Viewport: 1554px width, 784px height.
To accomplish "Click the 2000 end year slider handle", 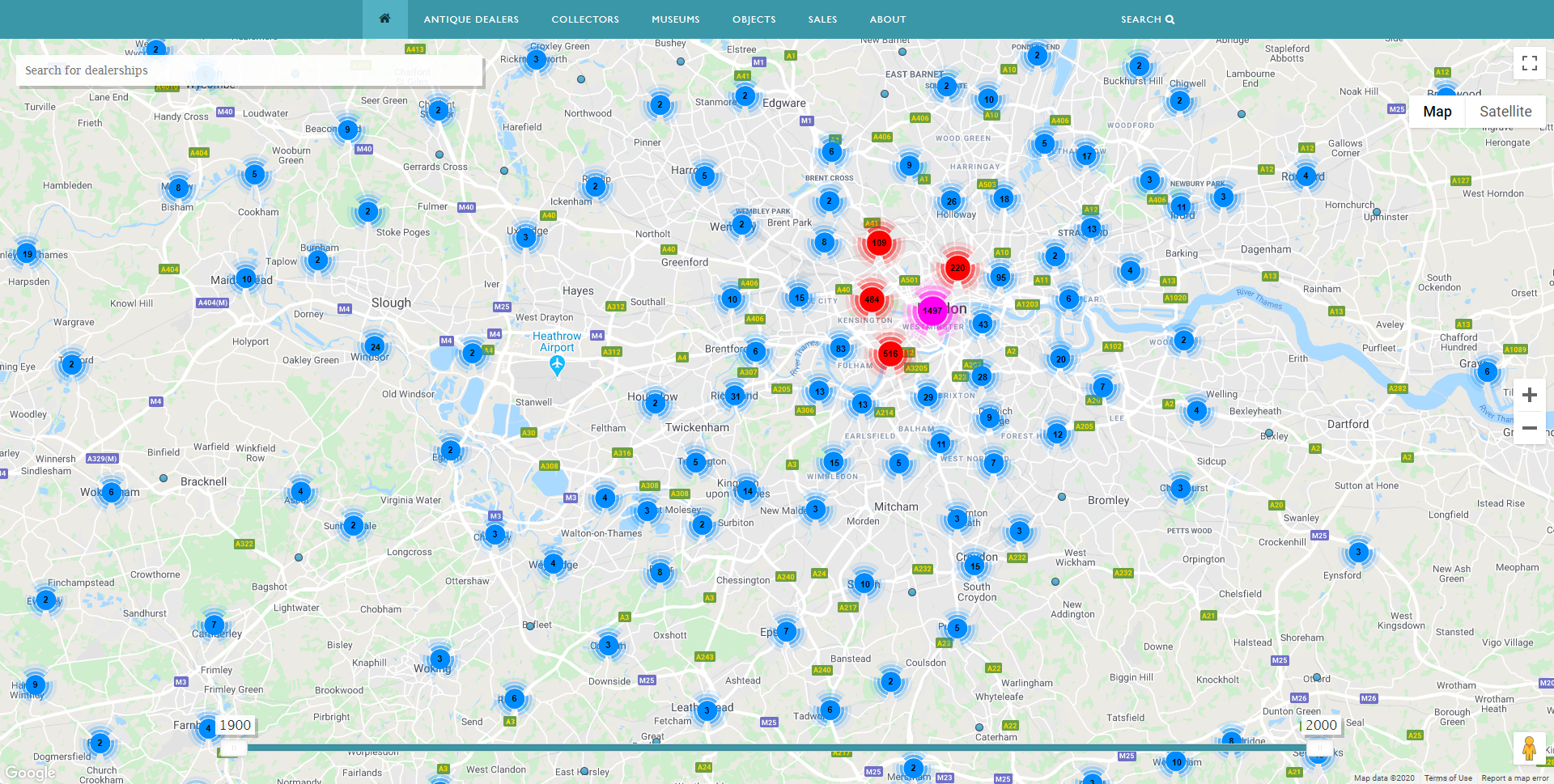I will [x=1318, y=748].
